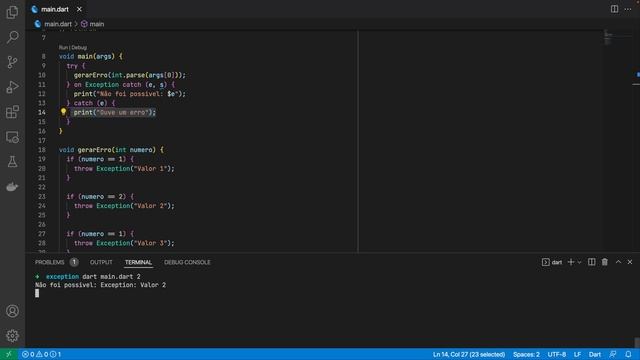
Task: Open the Source Control view
Action: pyautogui.click(x=12, y=62)
